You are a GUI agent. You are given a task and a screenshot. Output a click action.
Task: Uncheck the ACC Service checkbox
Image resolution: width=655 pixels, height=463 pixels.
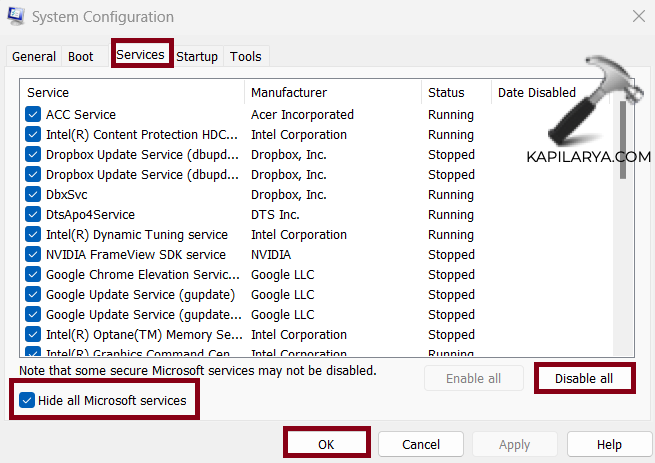pos(33,115)
